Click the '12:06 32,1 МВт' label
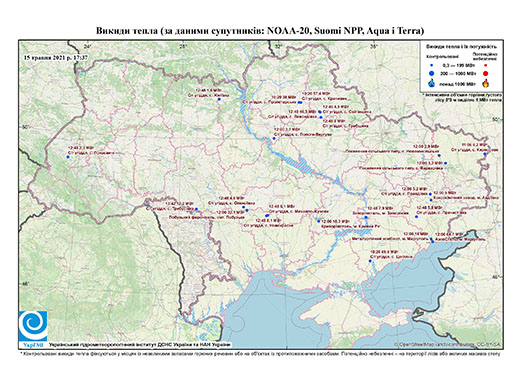The width and height of the screenshot is (520, 368). coord(231,212)
